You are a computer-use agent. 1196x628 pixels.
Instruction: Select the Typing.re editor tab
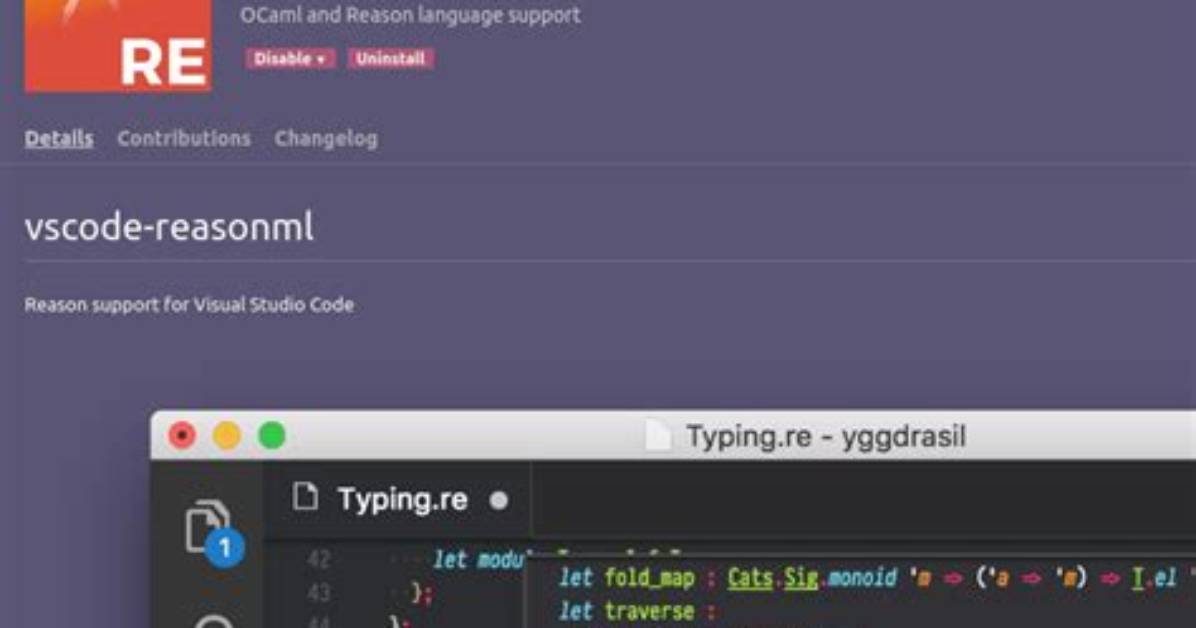point(397,500)
